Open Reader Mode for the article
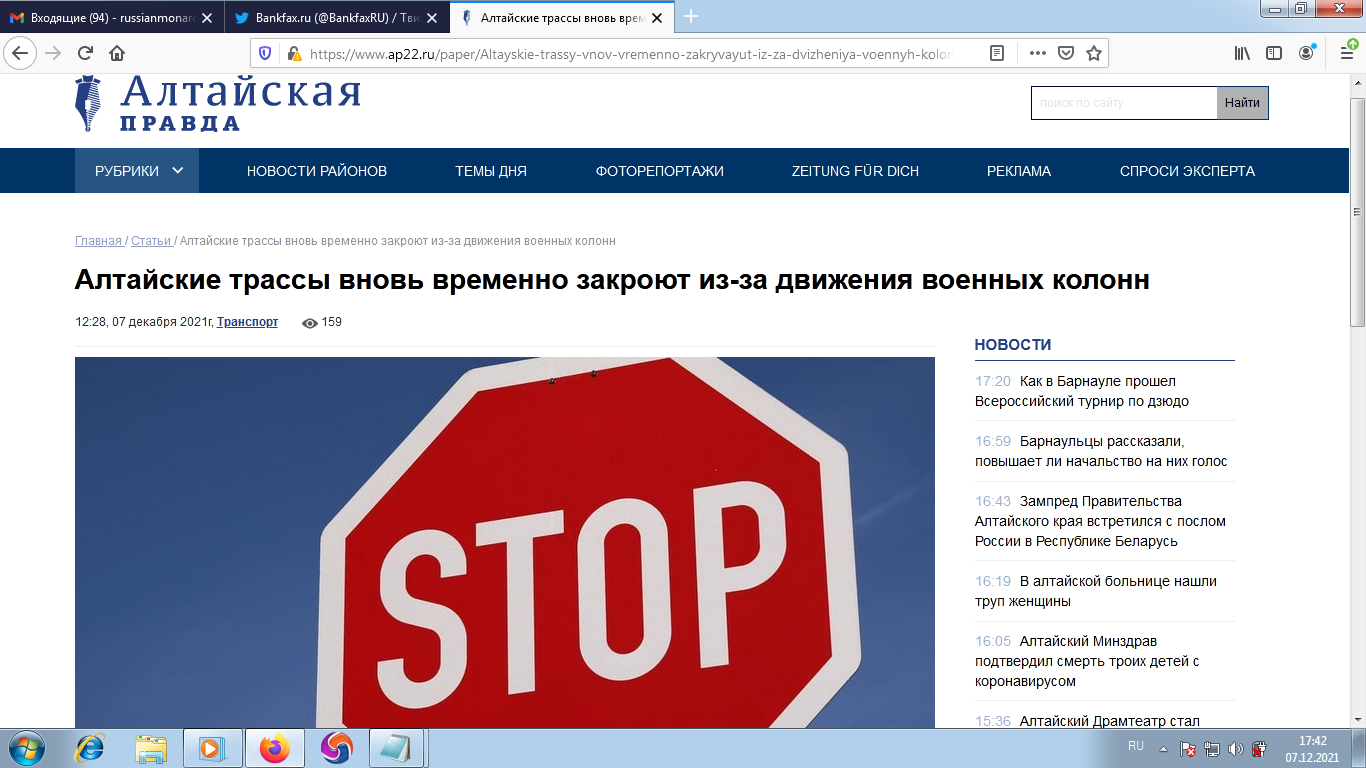The width and height of the screenshot is (1366, 768). click(x=997, y=54)
